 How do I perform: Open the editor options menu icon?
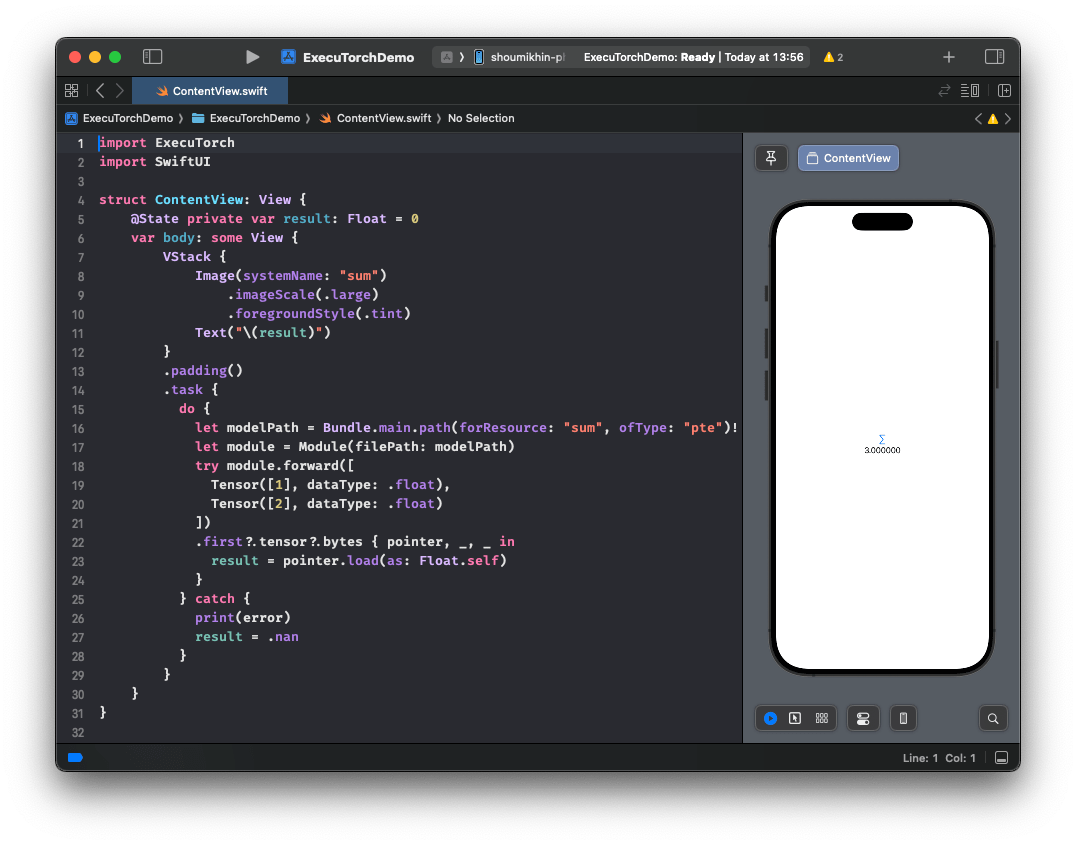pos(969,90)
